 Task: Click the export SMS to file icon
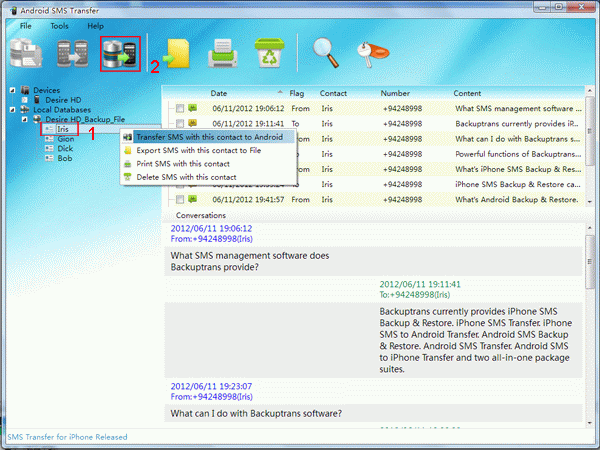click(x=177, y=54)
